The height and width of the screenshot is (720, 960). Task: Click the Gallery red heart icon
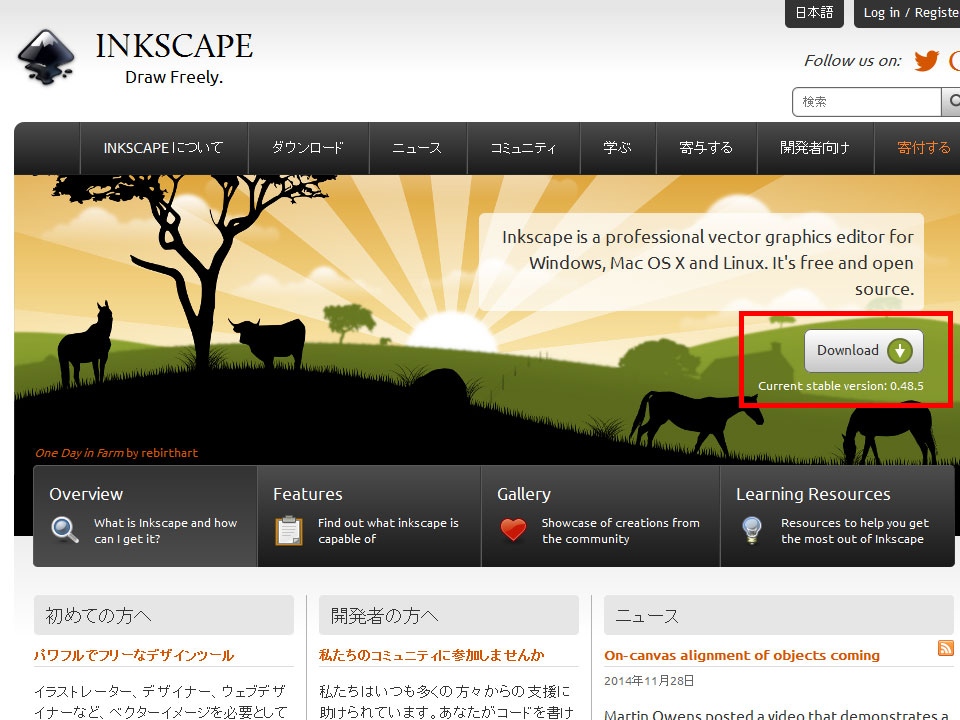[513, 530]
